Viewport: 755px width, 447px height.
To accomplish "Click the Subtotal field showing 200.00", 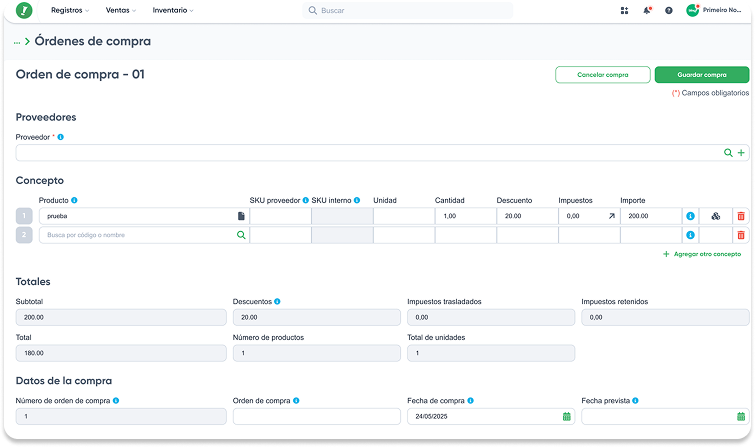I will (x=121, y=317).
